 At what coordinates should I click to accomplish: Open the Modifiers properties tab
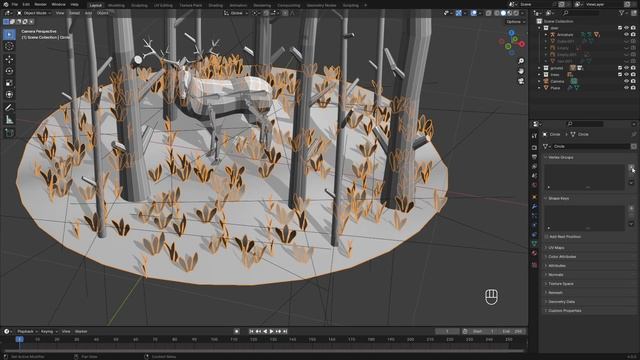coord(534,207)
